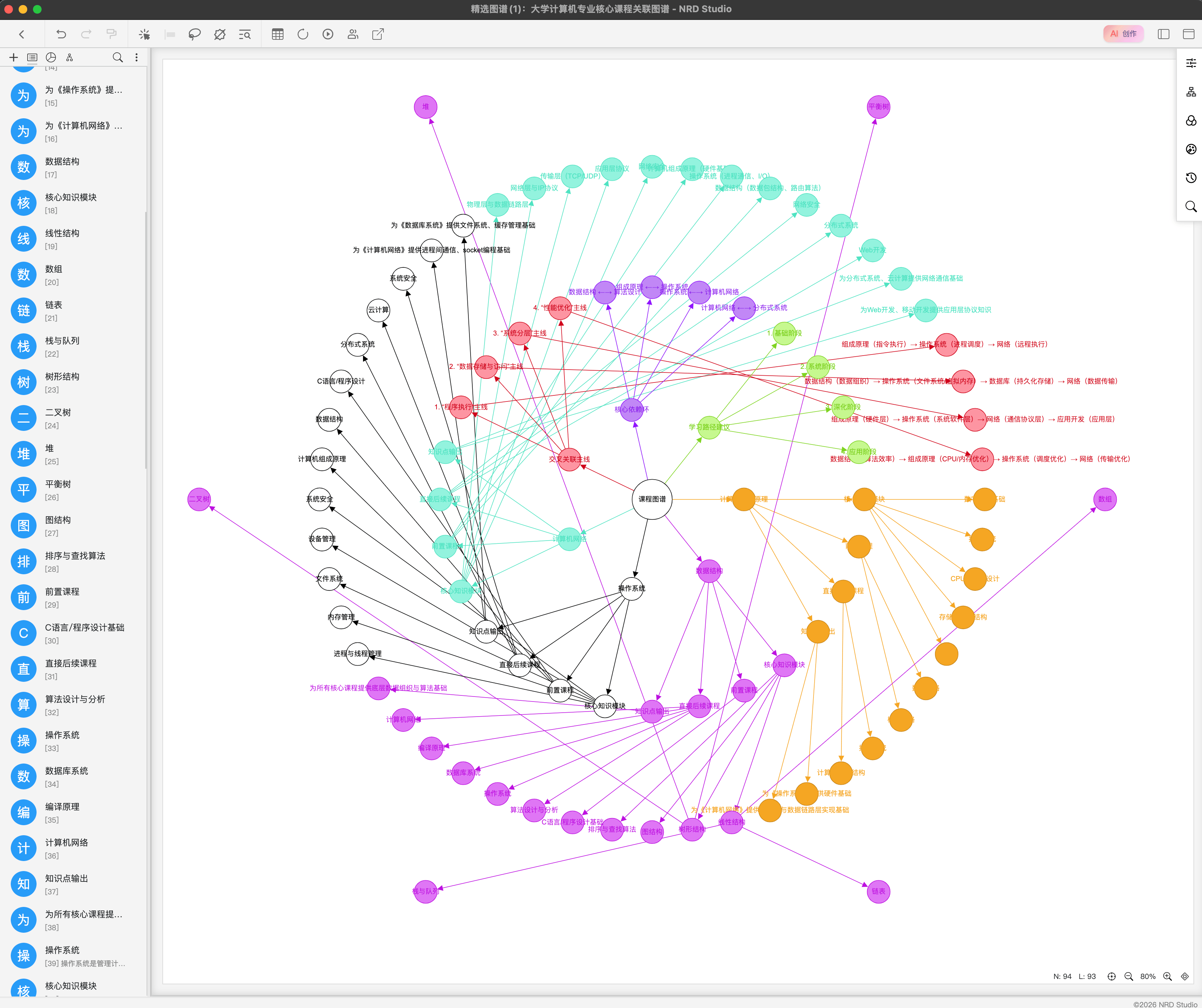The width and height of the screenshot is (1202, 1008).
Task: Switch to the pie chart statistics tab
Action: pos(51,57)
